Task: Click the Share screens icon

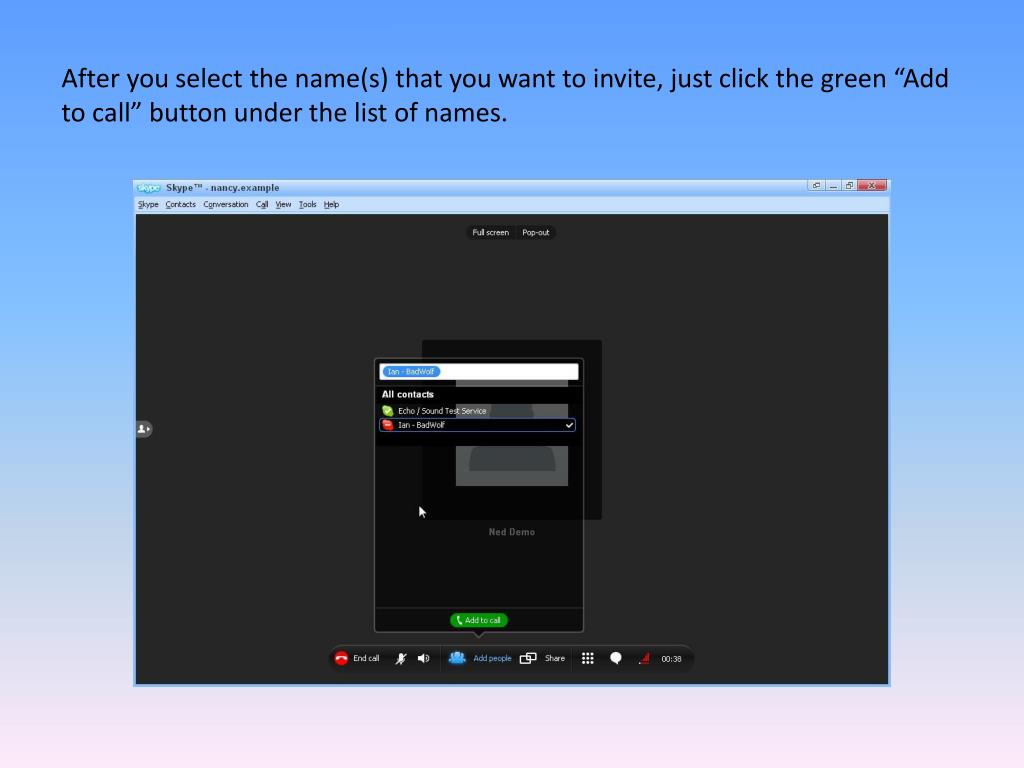Action: tap(528, 658)
